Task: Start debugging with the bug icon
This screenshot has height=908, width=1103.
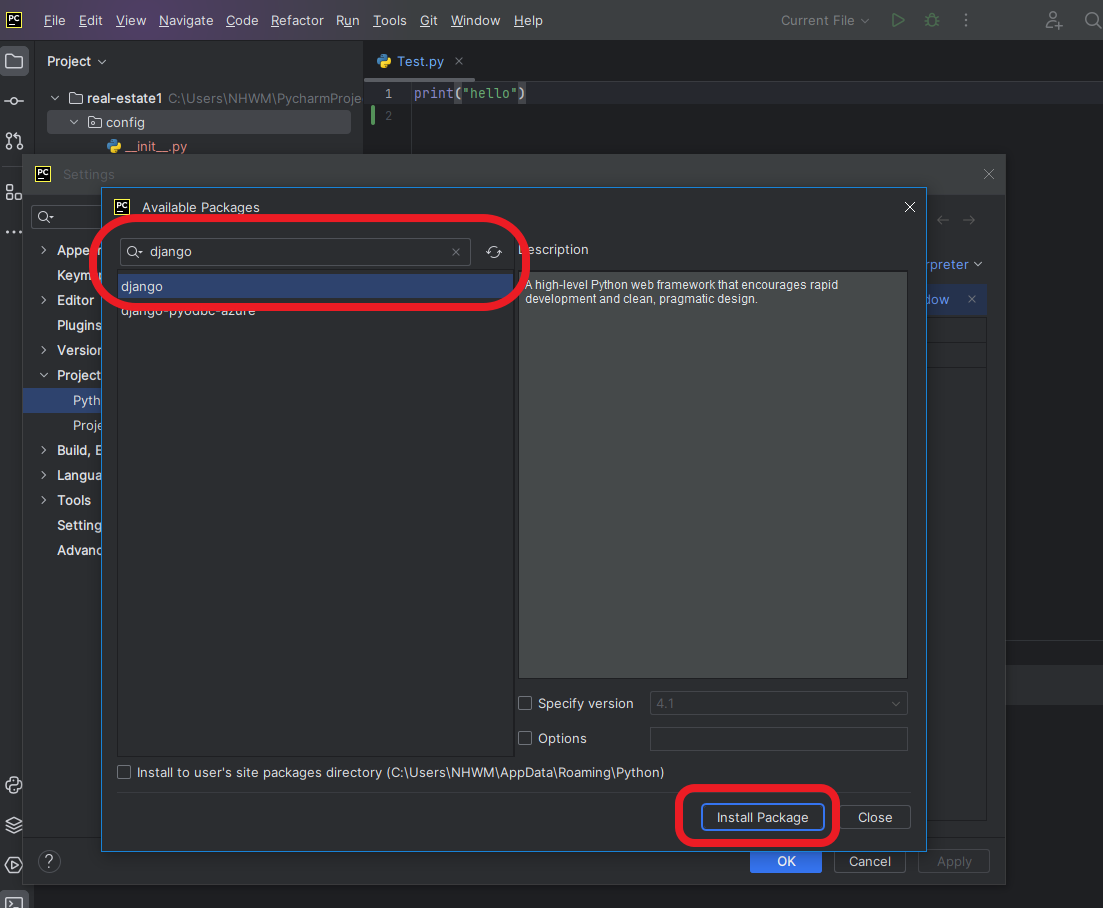Action: point(932,20)
